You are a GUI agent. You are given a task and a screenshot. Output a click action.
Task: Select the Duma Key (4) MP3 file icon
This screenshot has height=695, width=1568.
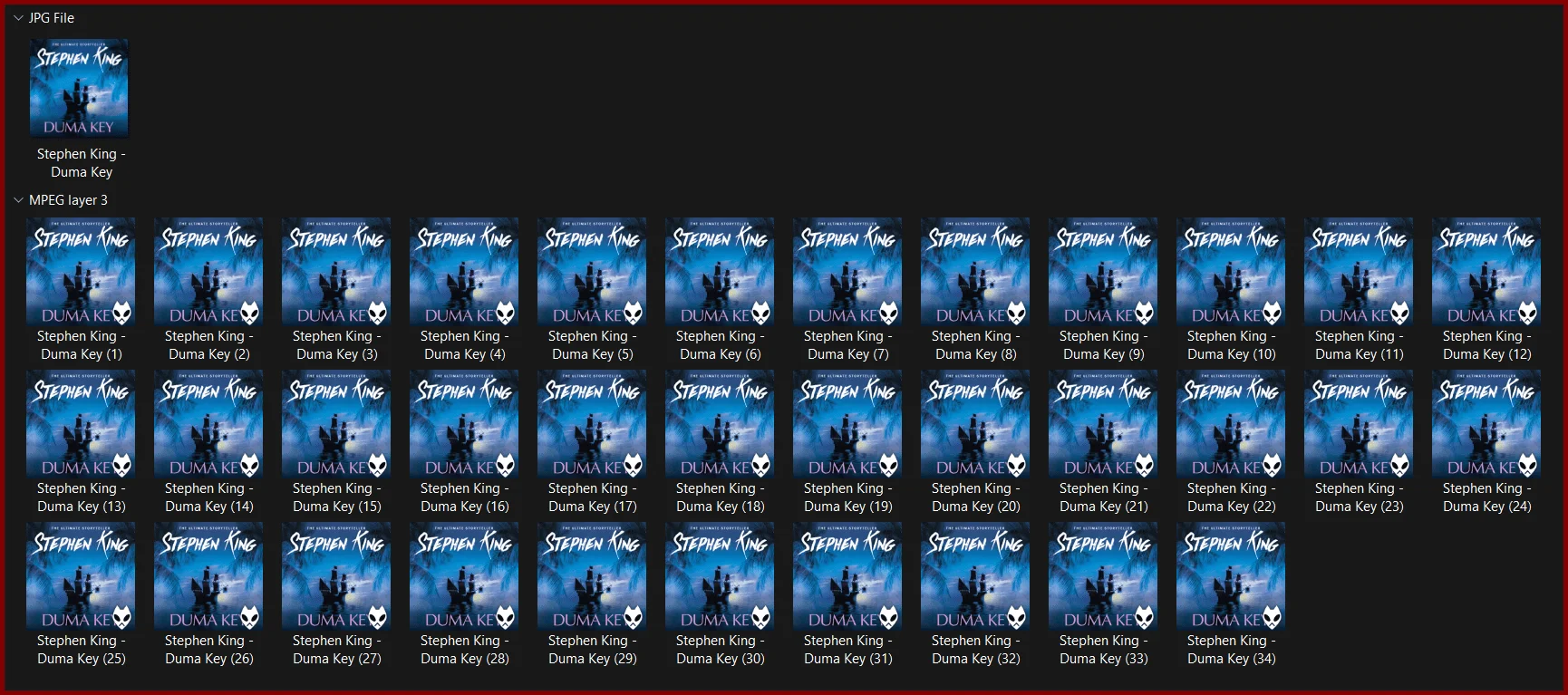click(x=464, y=272)
